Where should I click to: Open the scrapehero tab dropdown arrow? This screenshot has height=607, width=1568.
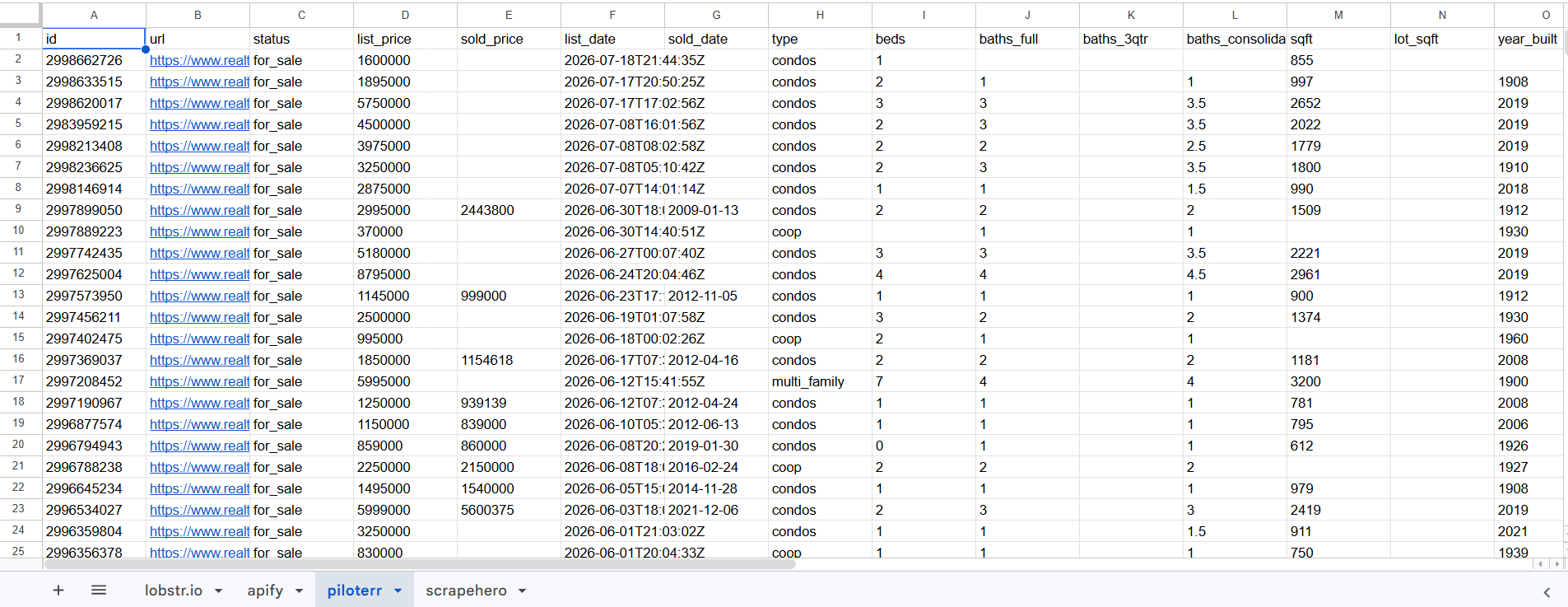pyautogui.click(x=522, y=591)
